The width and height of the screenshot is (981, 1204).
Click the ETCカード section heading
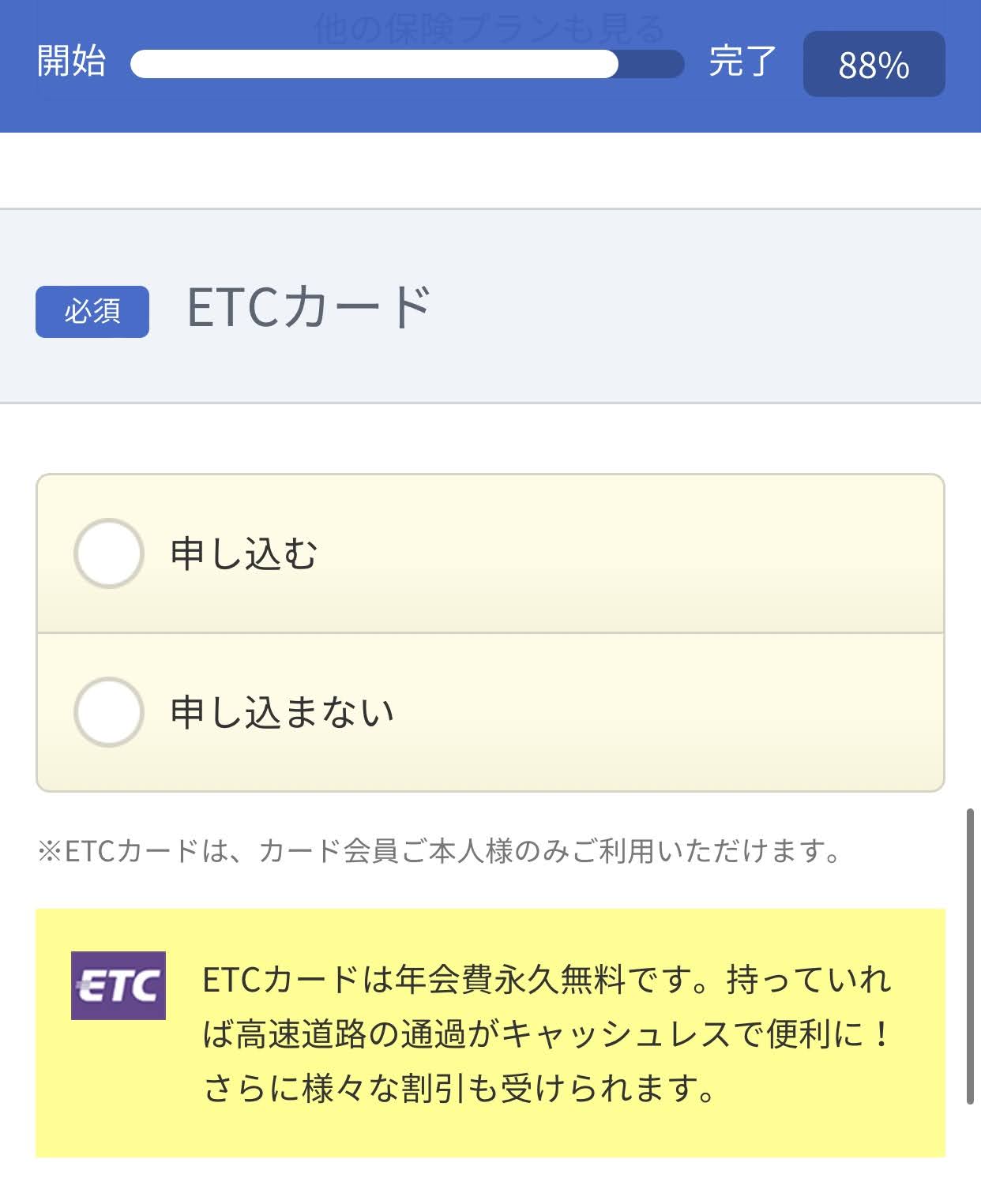[x=309, y=308]
